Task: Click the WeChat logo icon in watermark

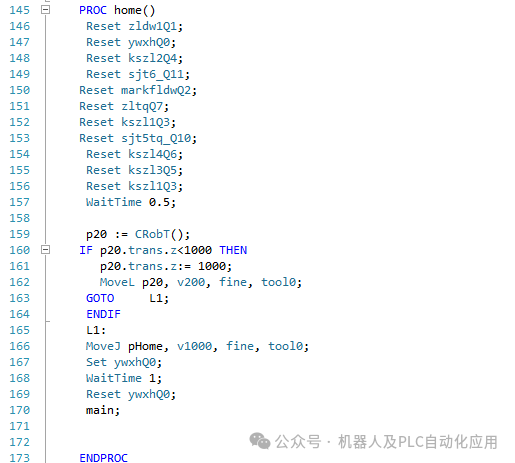Action: [260, 441]
